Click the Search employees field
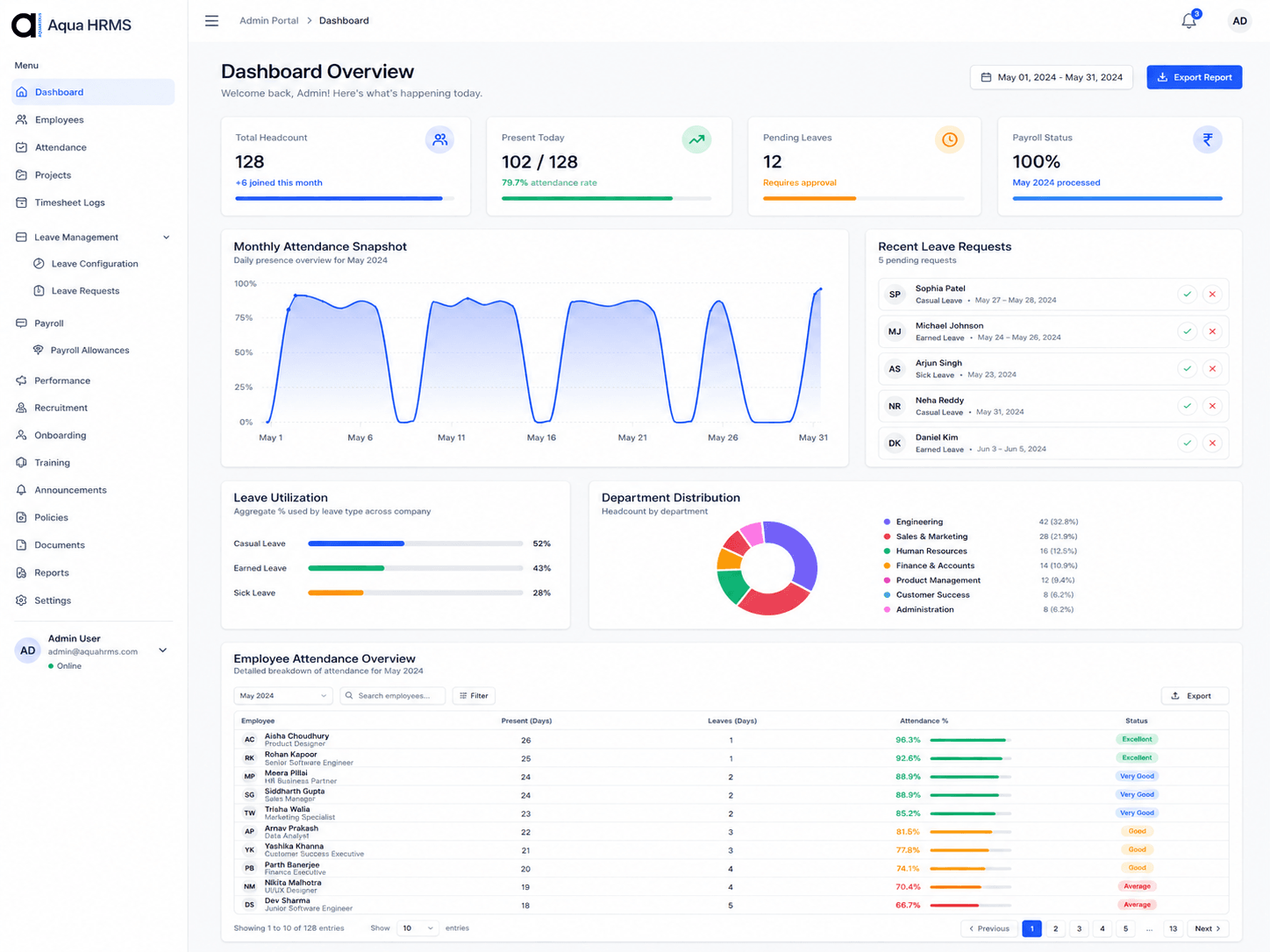 pyautogui.click(x=392, y=696)
